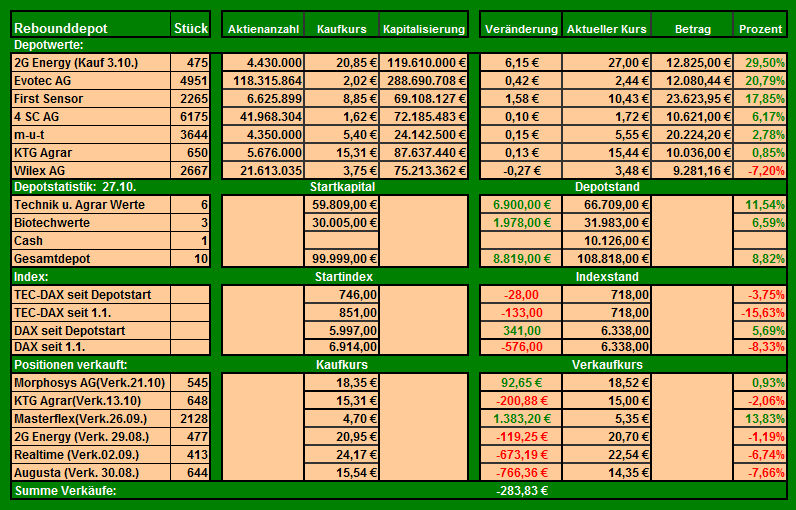Select the Aktueller Kurs column header
Viewport: 796px width, 510px height.
pyautogui.click(x=606, y=24)
